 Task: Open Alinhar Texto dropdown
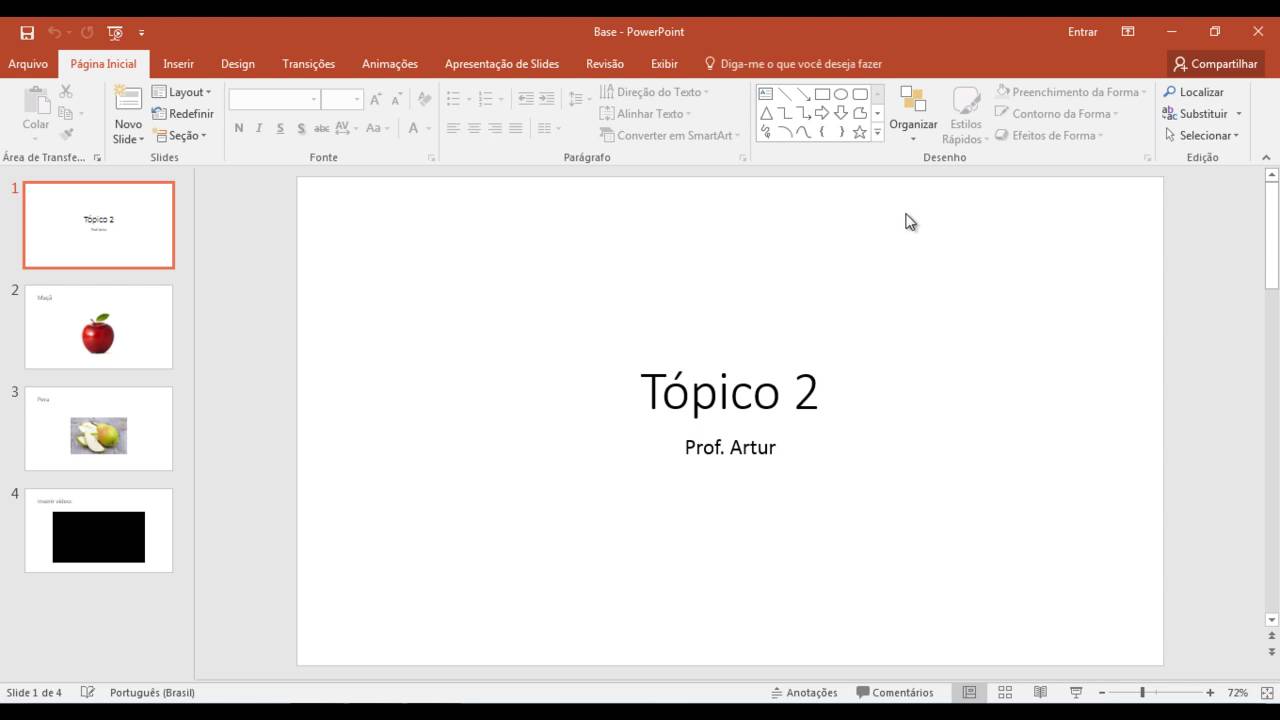(646, 114)
